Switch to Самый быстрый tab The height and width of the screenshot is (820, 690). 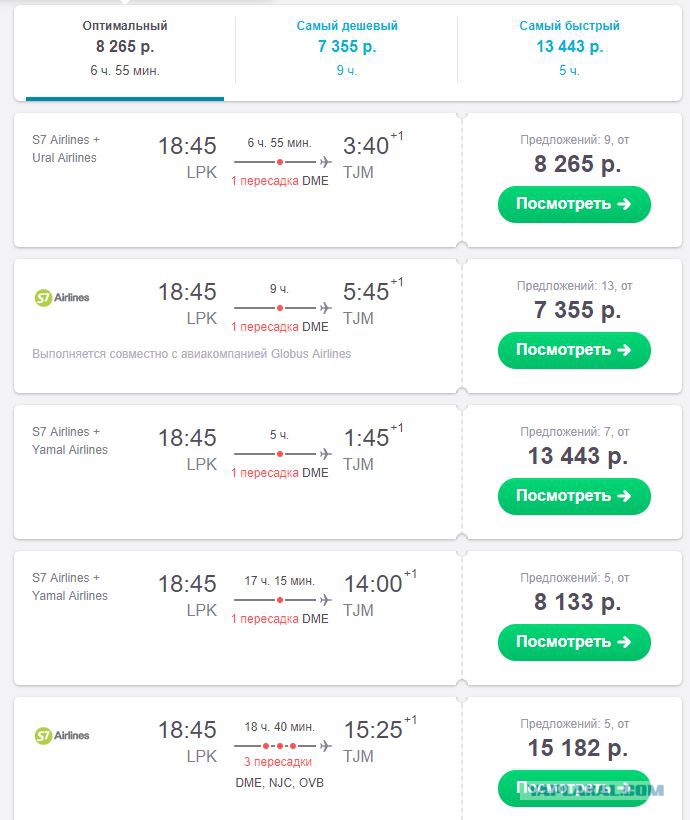click(x=569, y=48)
